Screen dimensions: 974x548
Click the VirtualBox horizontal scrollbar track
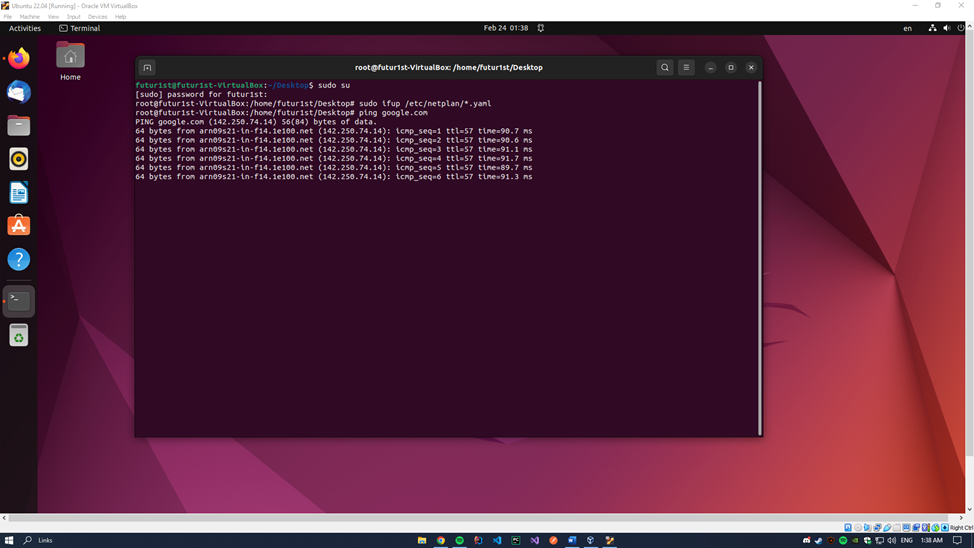click(x=483, y=518)
